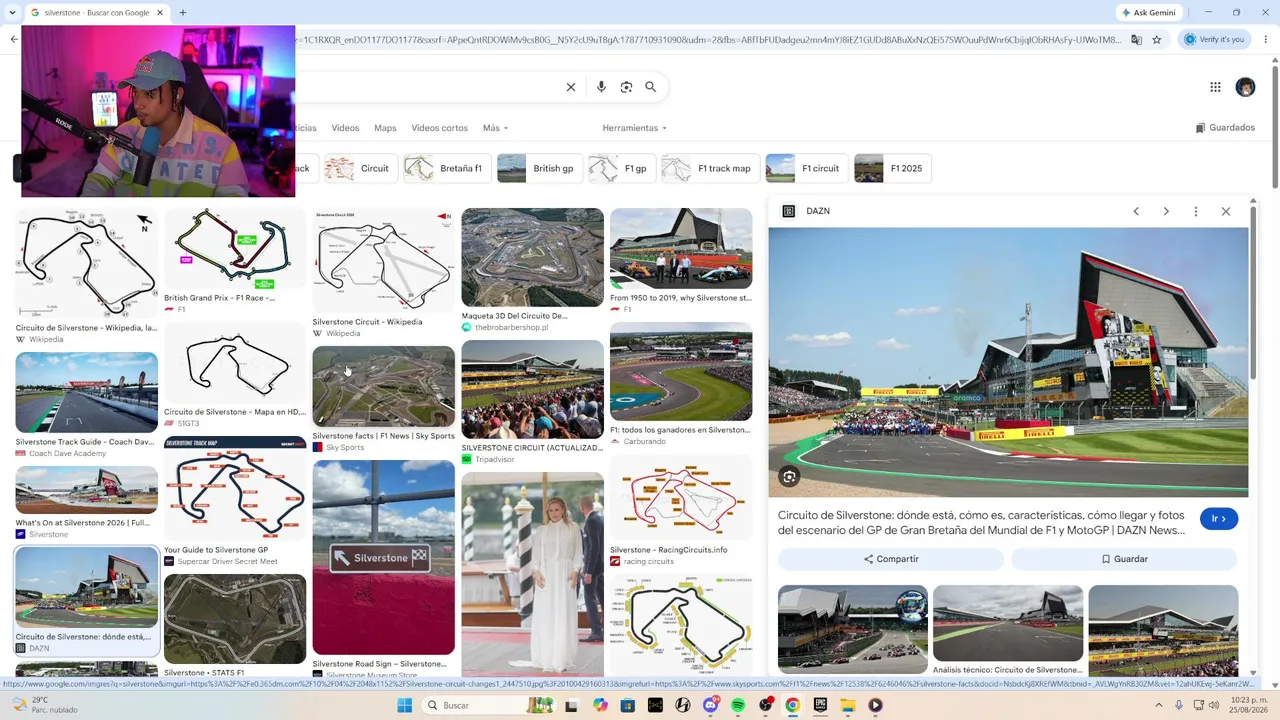Screen dimensions: 1280x720
Task: Open the Google account profile picture
Action: (x=1245, y=87)
